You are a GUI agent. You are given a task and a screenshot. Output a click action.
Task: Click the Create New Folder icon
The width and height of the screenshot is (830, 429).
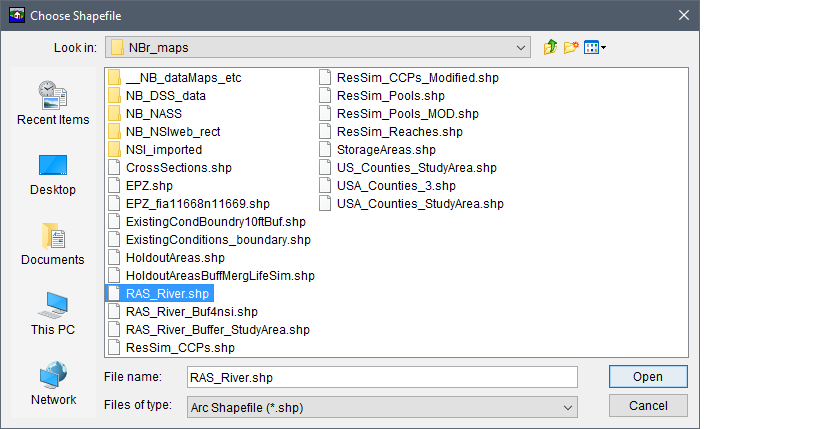(x=571, y=47)
